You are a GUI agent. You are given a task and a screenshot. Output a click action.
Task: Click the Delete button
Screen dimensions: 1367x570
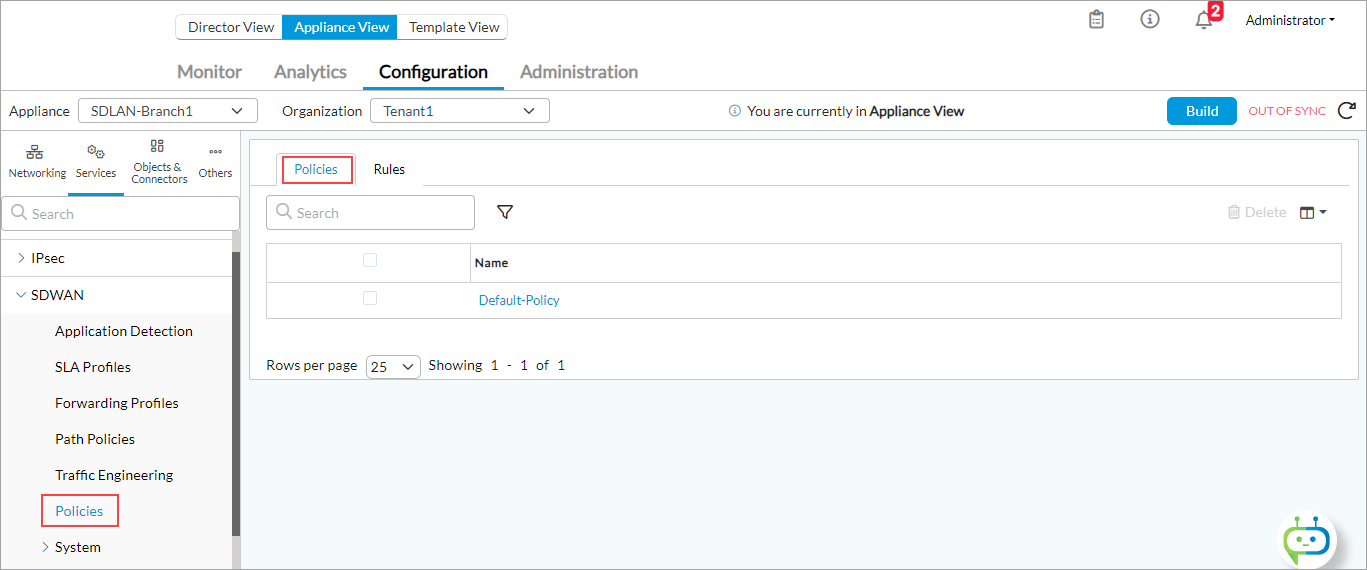click(1257, 212)
